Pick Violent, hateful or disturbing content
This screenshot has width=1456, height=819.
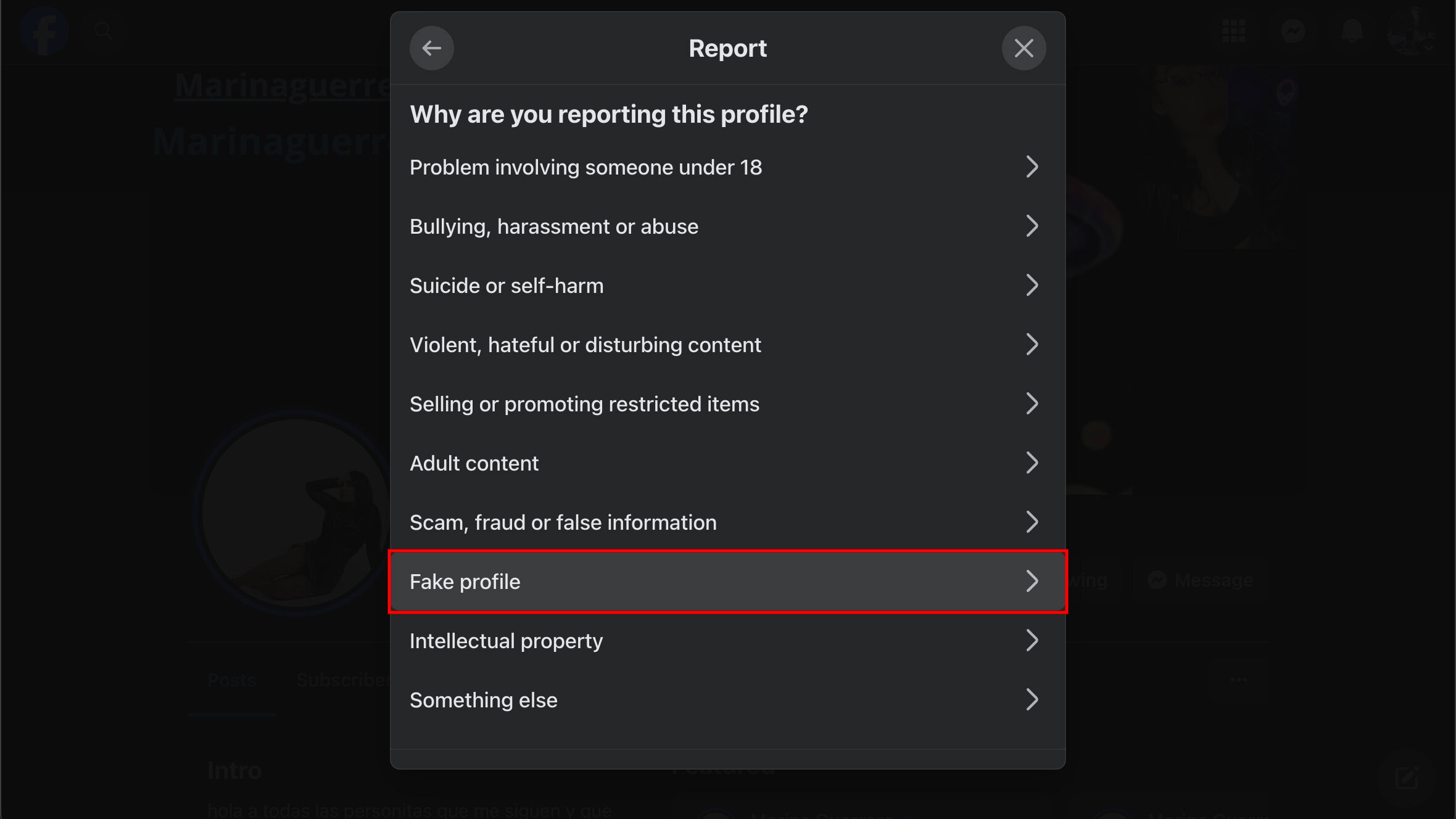click(585, 345)
